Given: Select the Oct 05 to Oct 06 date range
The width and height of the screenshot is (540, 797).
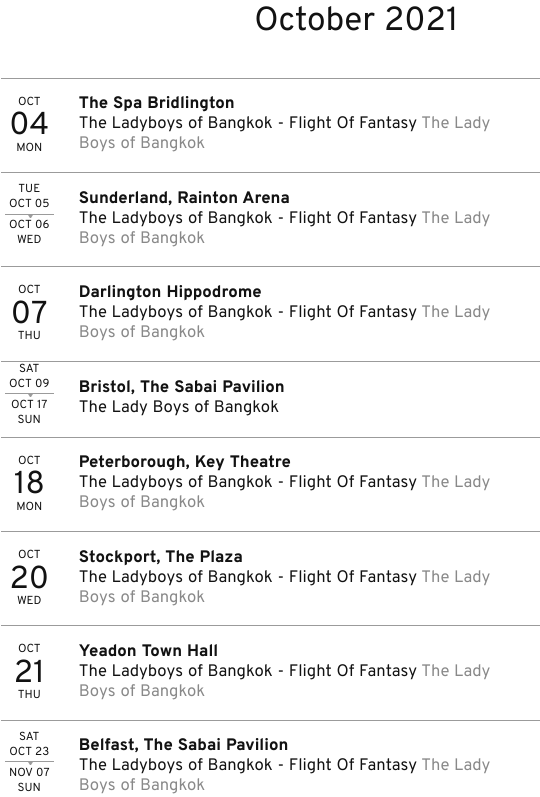Looking at the screenshot, I should coord(29,213).
